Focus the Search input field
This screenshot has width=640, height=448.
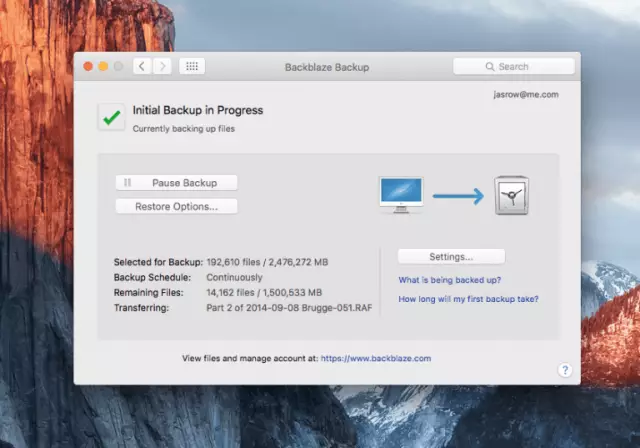point(520,67)
